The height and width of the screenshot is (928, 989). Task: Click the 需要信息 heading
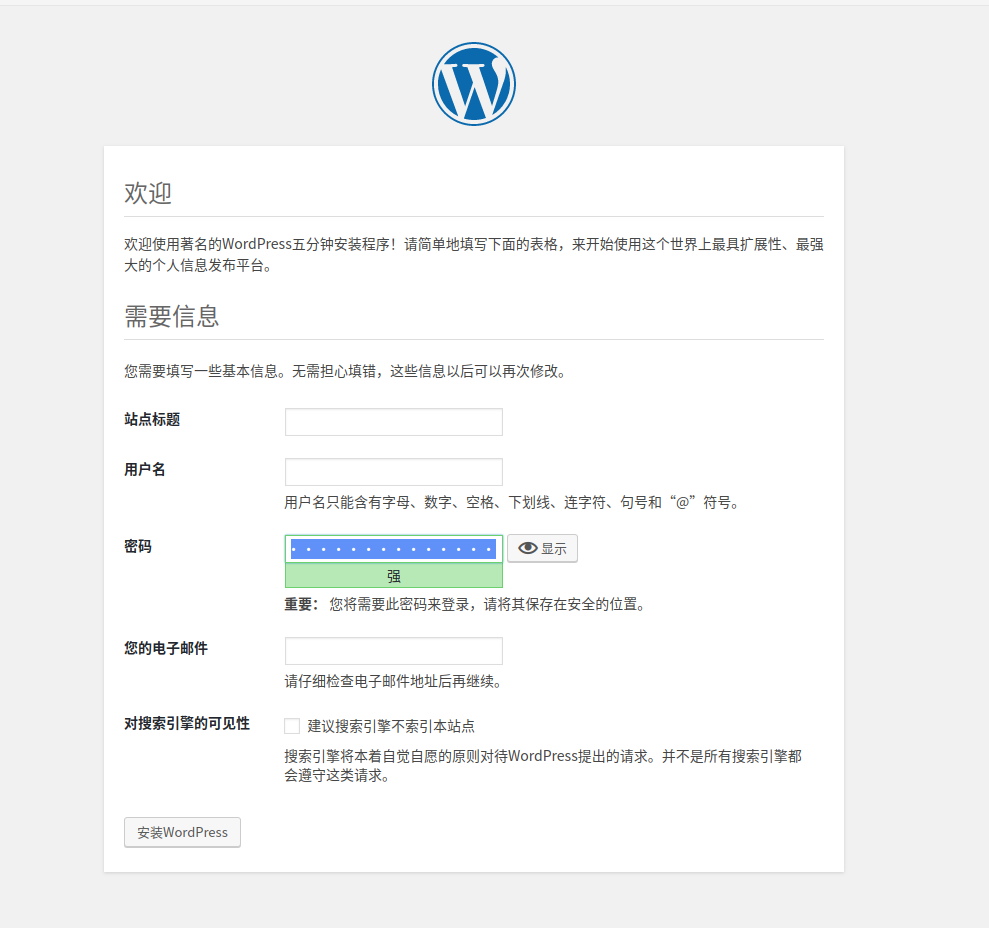(172, 316)
